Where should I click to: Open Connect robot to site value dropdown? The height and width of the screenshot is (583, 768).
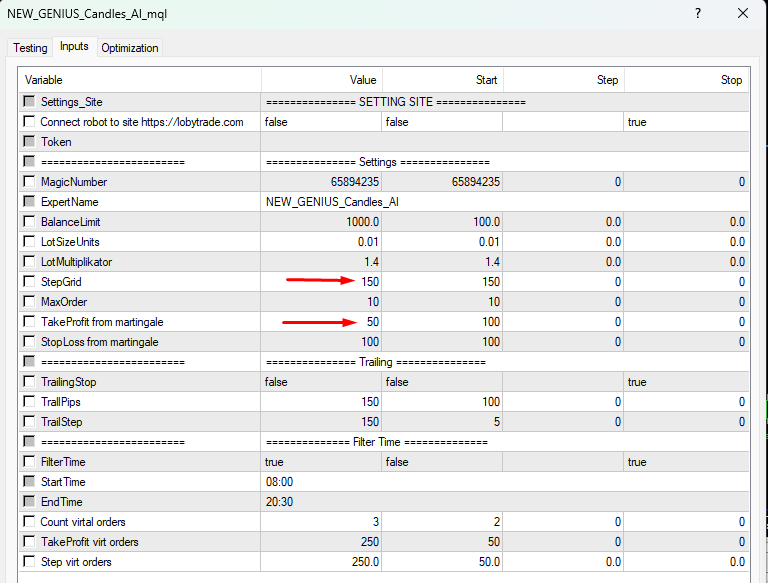tap(322, 122)
